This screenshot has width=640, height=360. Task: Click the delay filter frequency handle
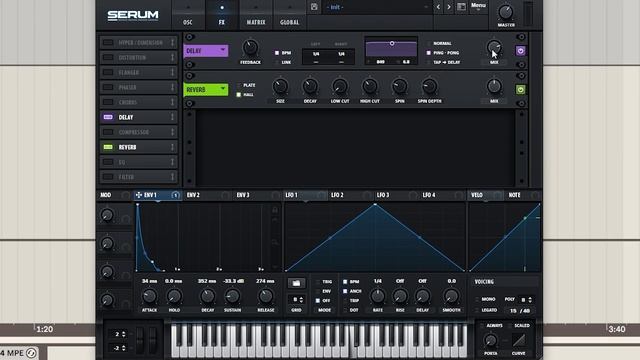[392, 43]
